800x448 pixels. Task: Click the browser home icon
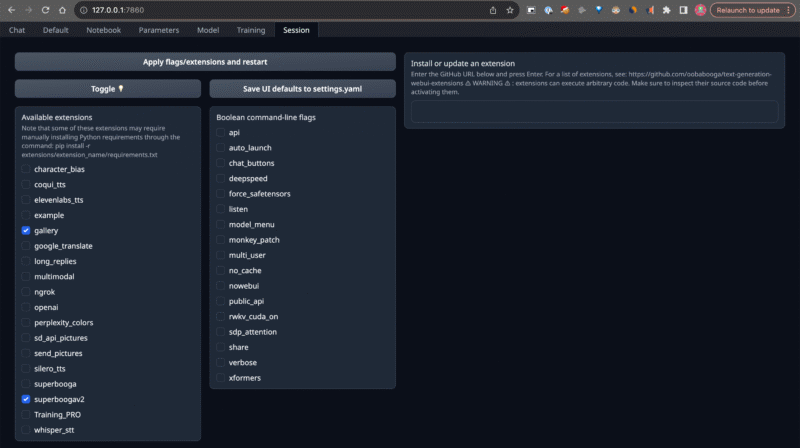click(62, 10)
